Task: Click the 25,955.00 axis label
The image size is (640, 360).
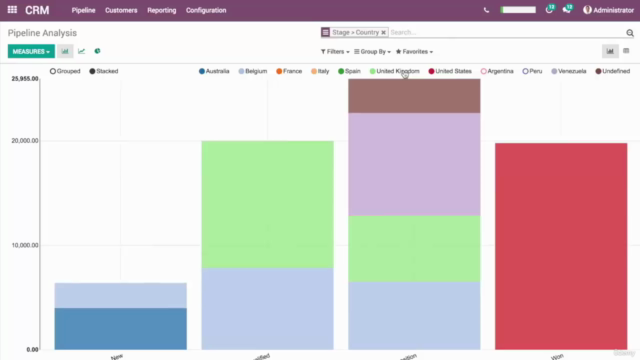Action: (25, 78)
